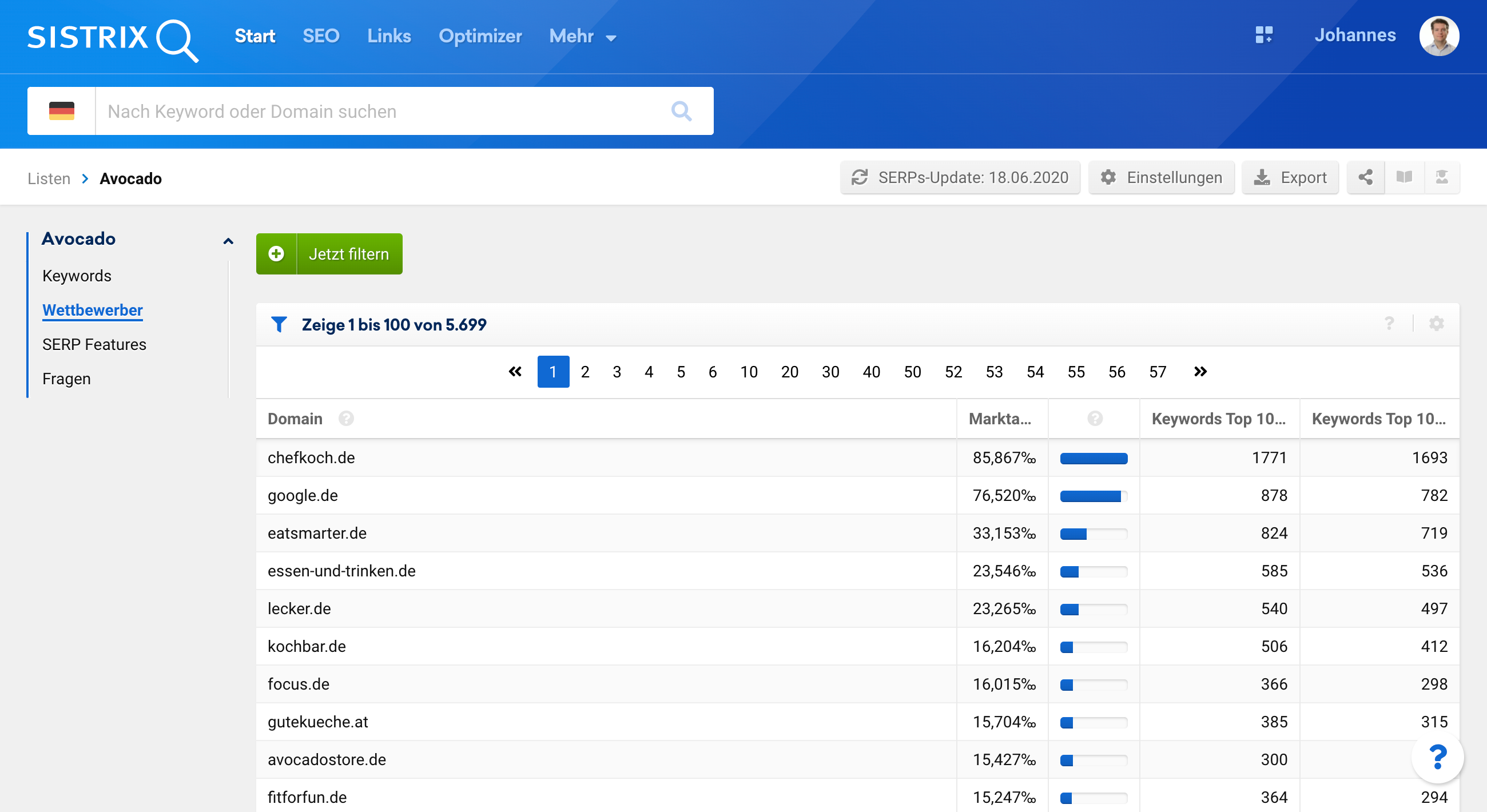Click the share icon button
This screenshot has height=812, width=1487.
[x=1365, y=177]
